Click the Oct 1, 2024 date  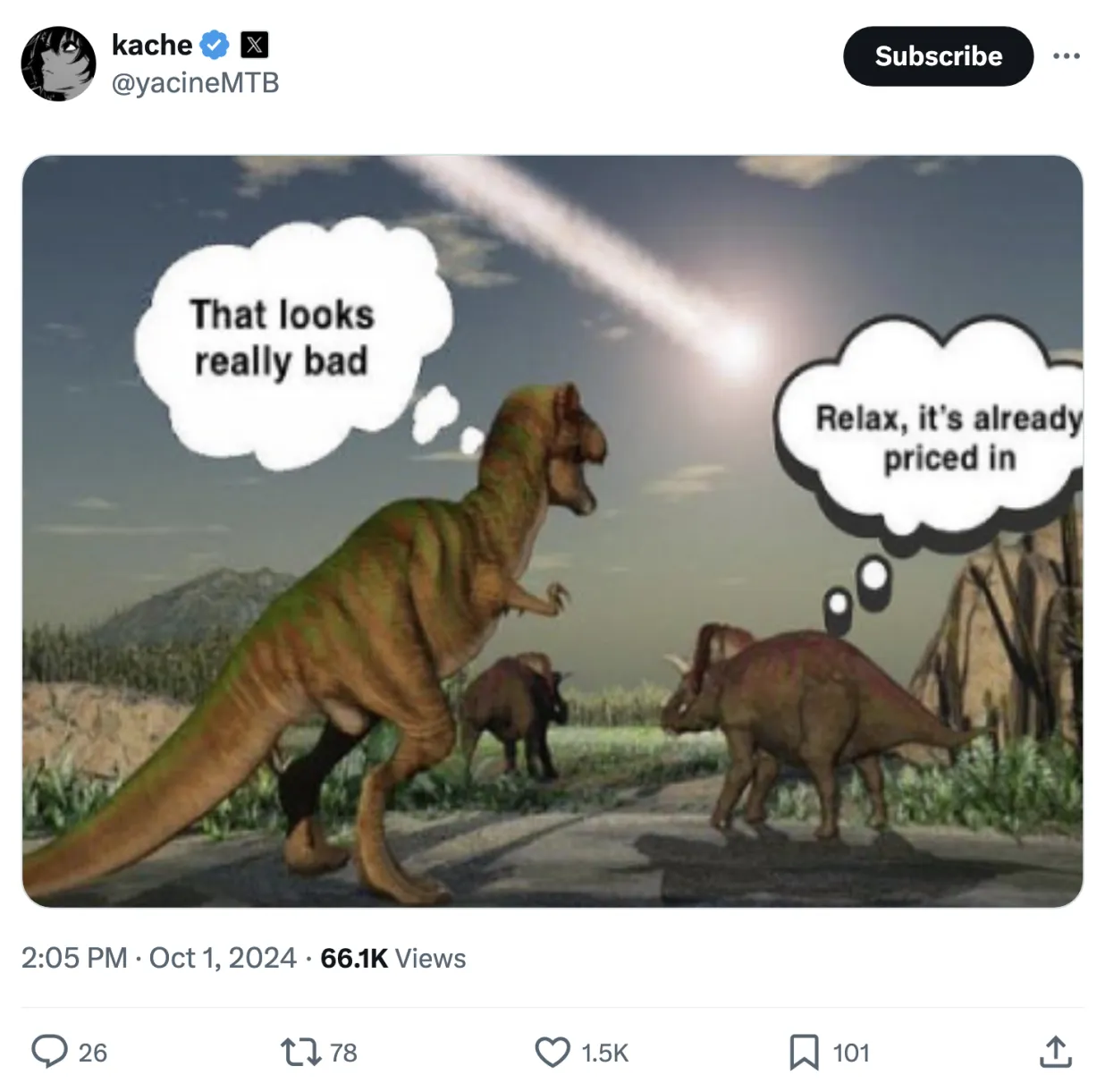223,958
